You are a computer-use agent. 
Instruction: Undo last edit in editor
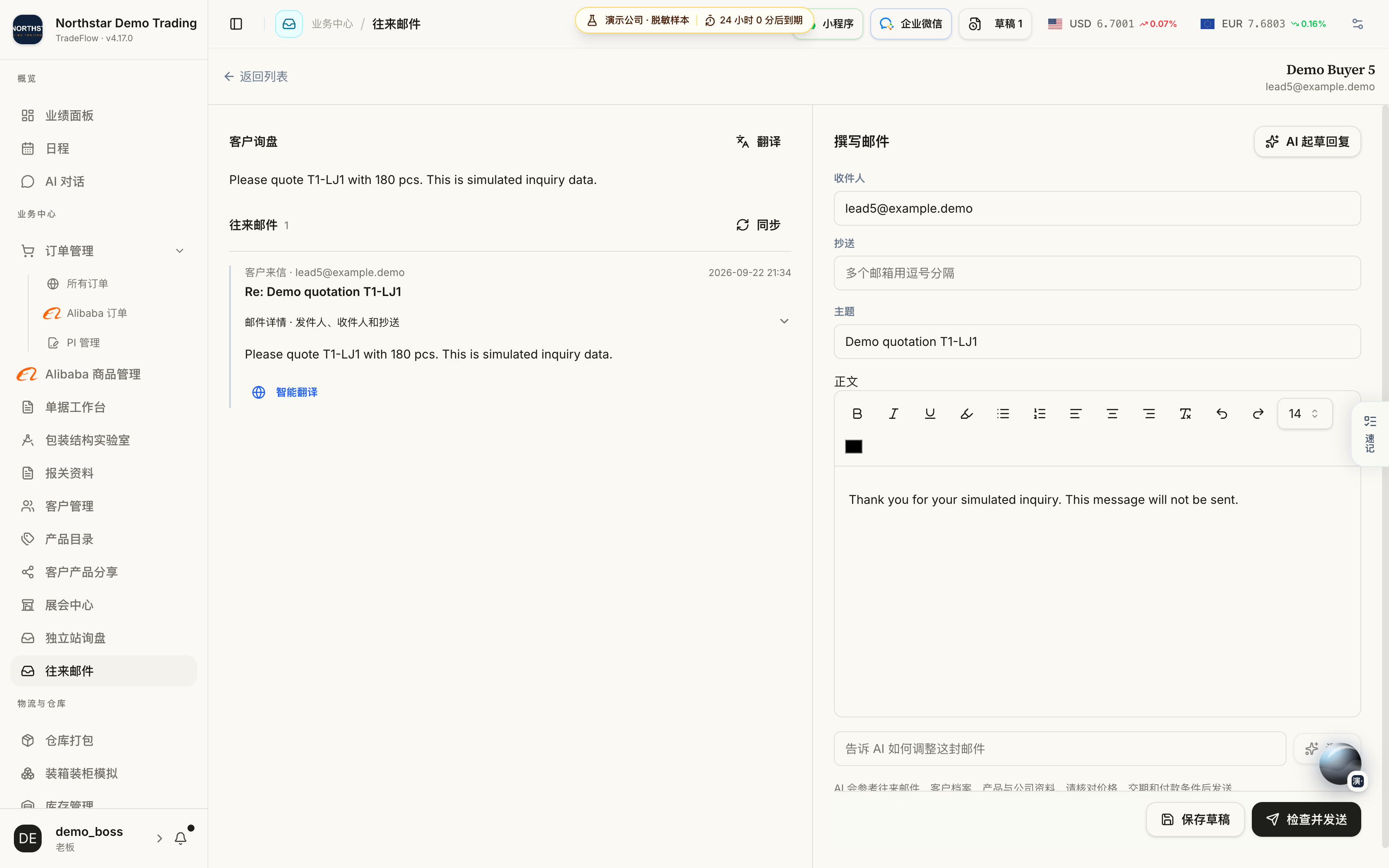[x=1222, y=413]
